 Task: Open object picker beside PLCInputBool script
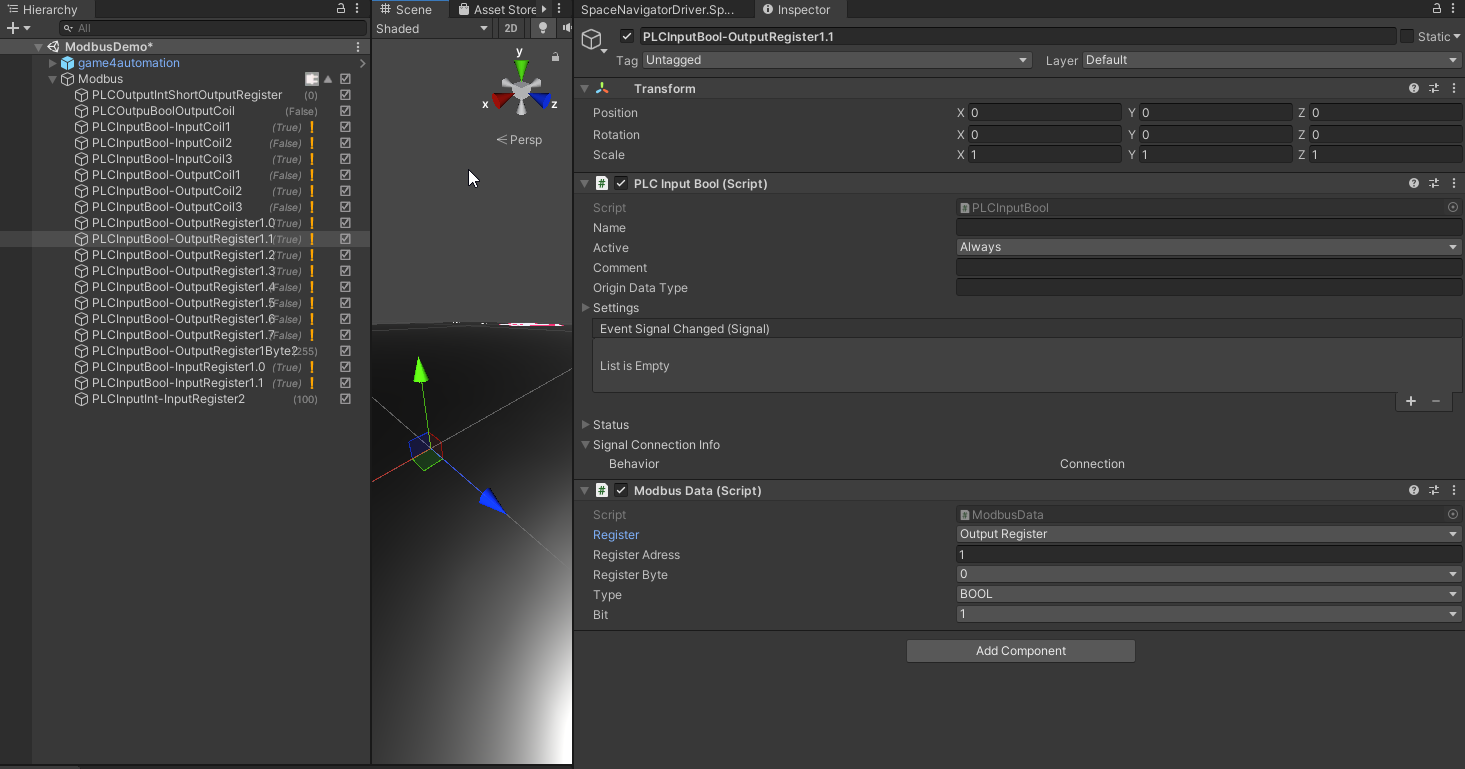pyautogui.click(x=1453, y=208)
